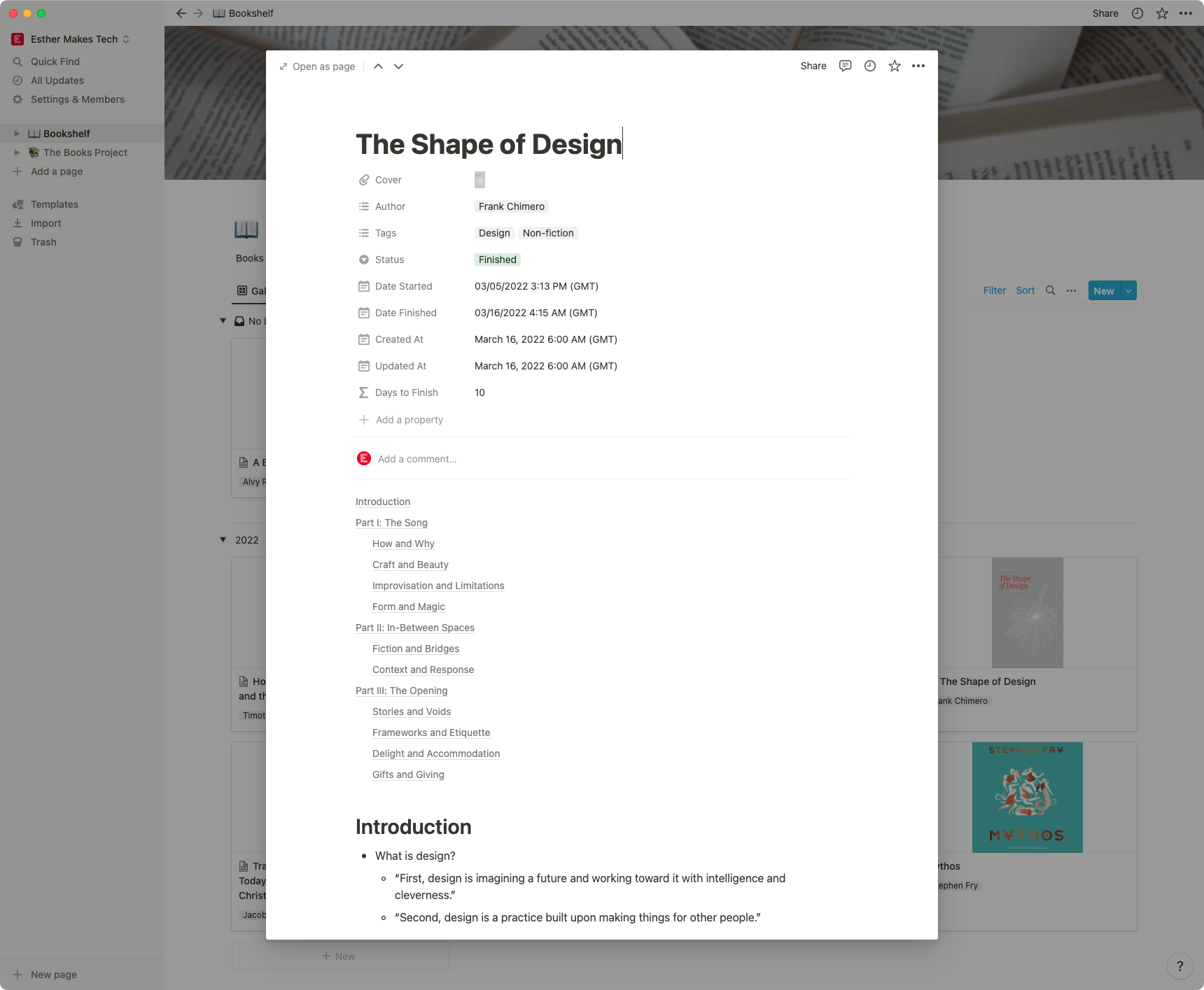Favorite the page using the star icon
Viewport: 1204px width, 990px height.
pyautogui.click(x=894, y=66)
